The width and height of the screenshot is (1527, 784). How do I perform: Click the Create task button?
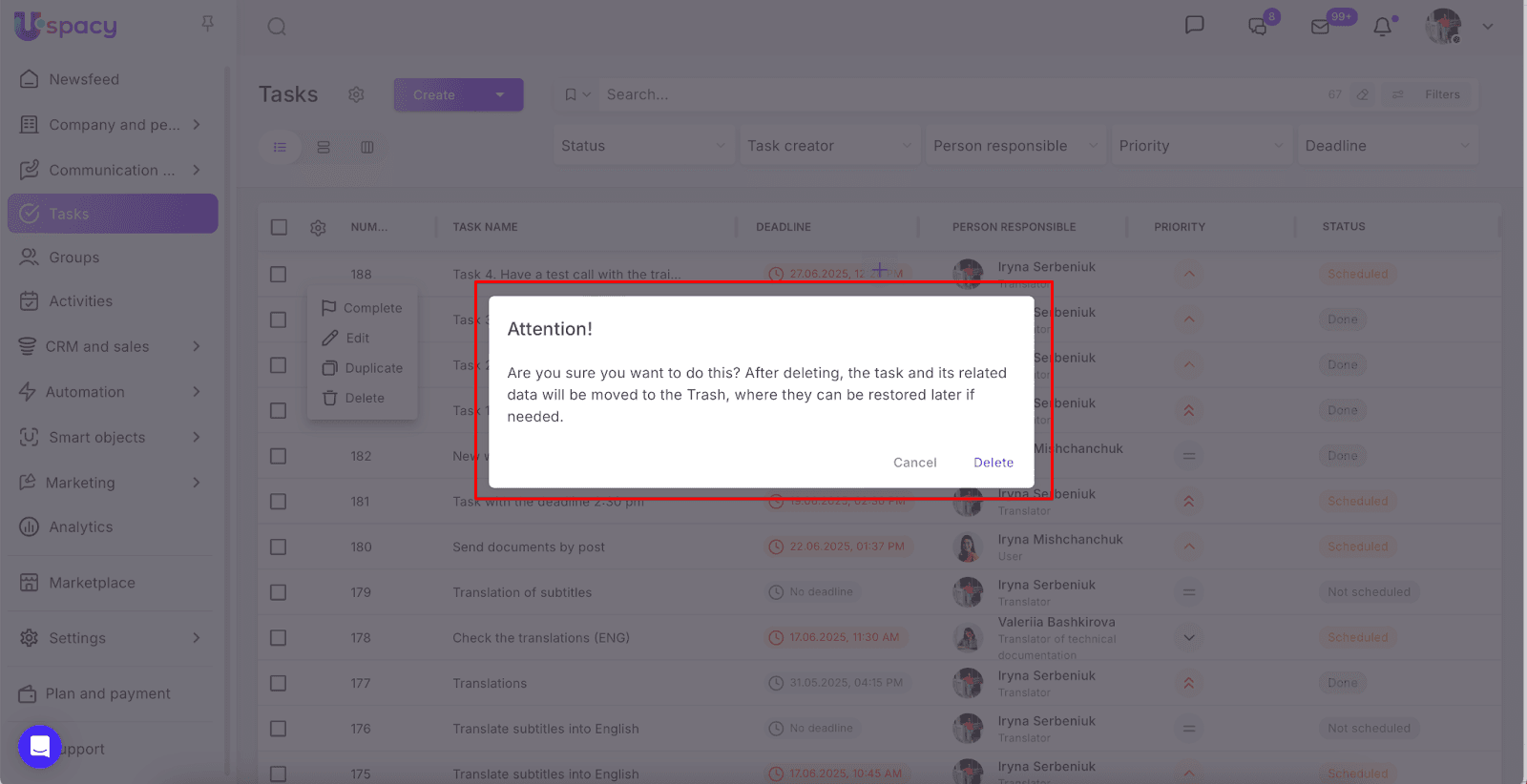(x=434, y=94)
